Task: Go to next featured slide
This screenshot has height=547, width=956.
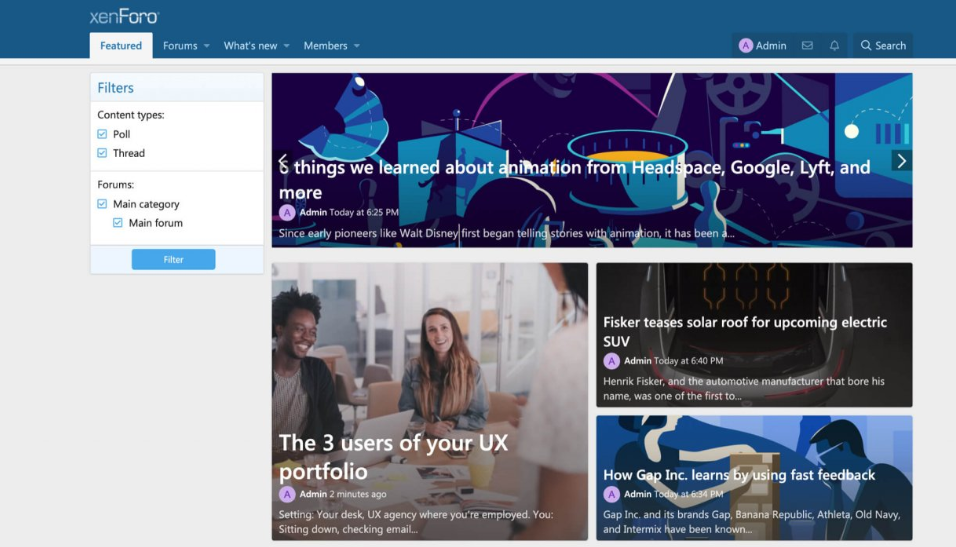Action: 902,161
